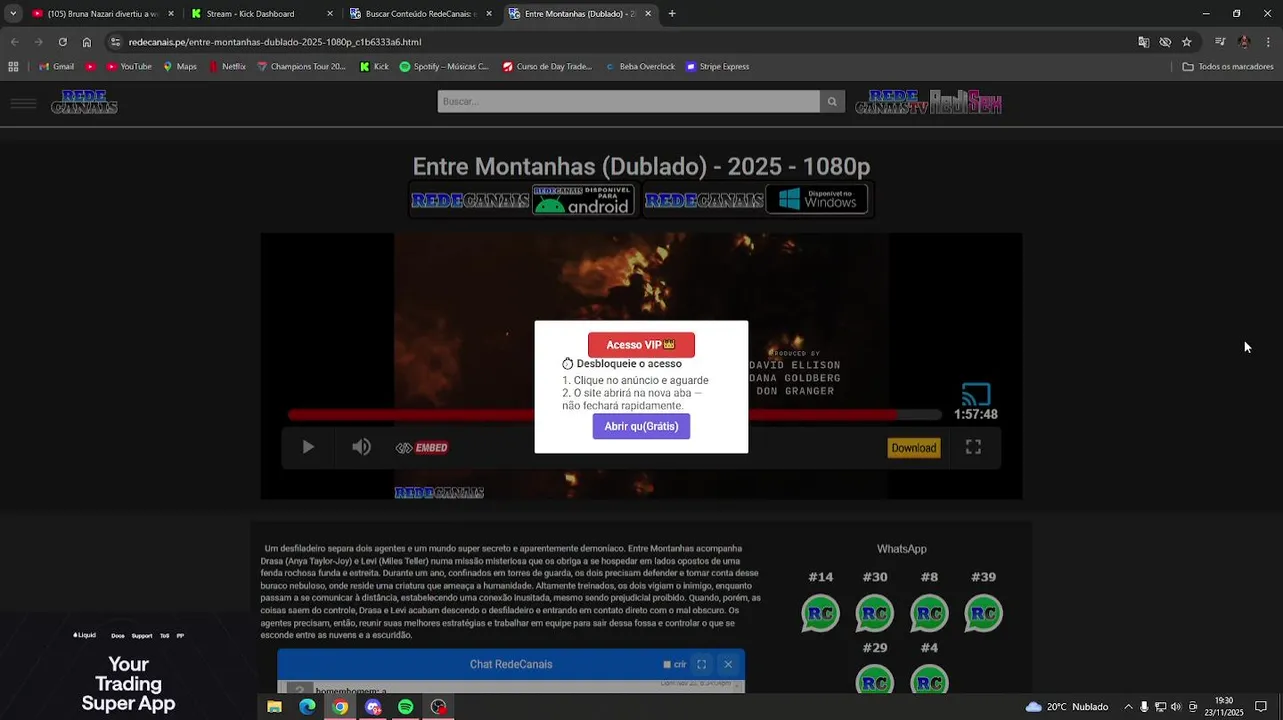Click the translate page icon
Viewport: 1283px width, 720px height.
1143,42
